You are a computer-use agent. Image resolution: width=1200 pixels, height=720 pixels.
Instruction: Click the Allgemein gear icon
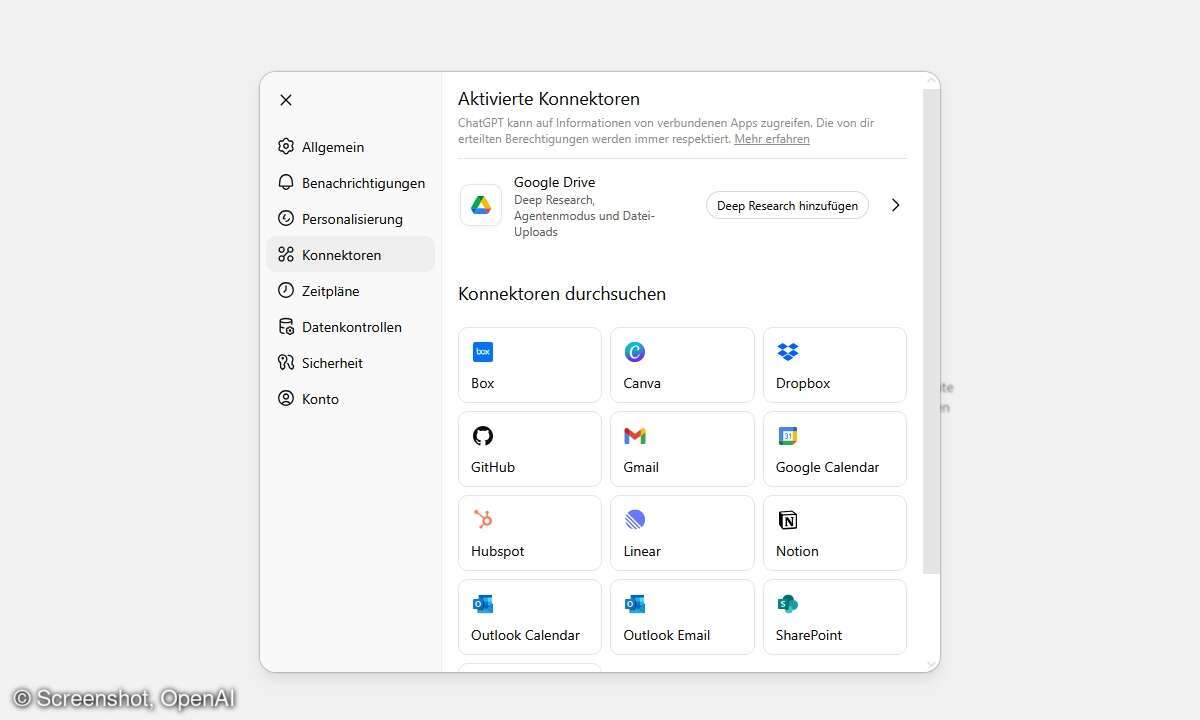pyautogui.click(x=286, y=147)
